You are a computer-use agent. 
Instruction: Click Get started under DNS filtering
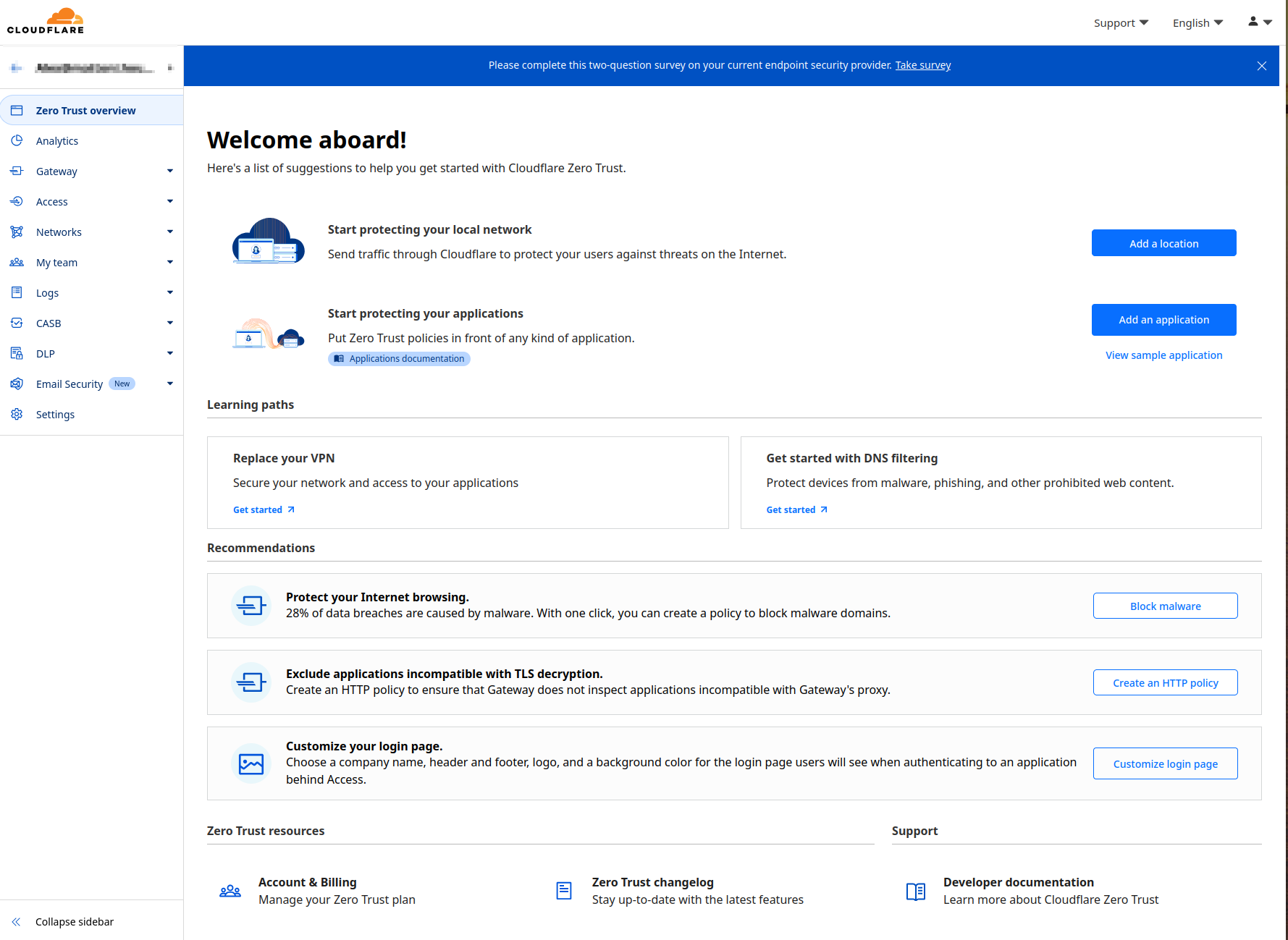796,510
